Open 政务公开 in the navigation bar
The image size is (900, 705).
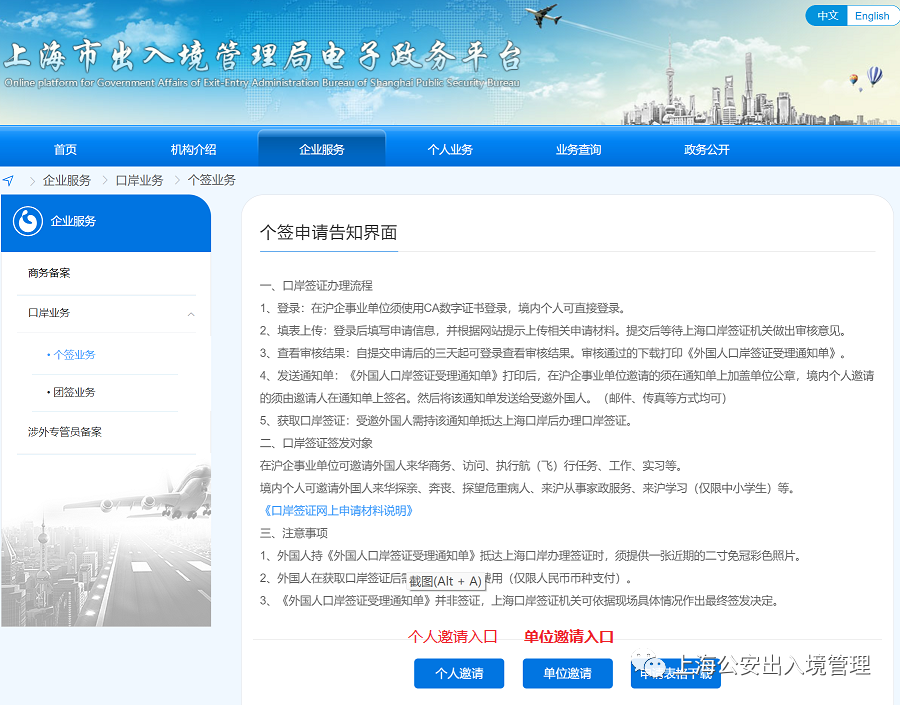[706, 150]
